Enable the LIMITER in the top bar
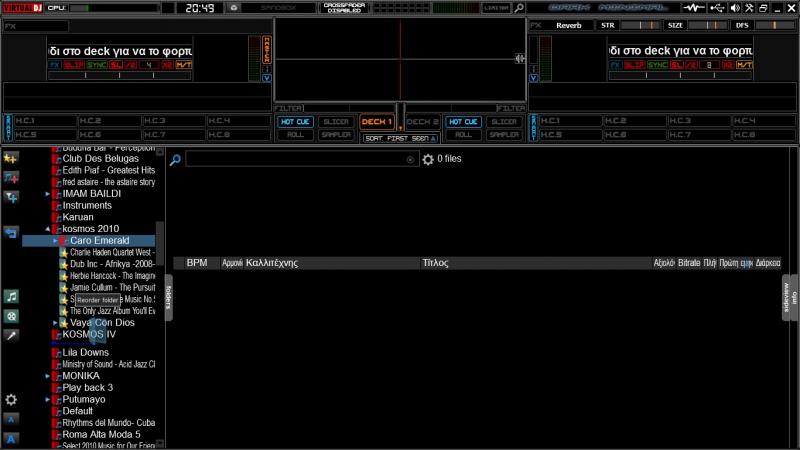800x450 pixels. coord(497,8)
